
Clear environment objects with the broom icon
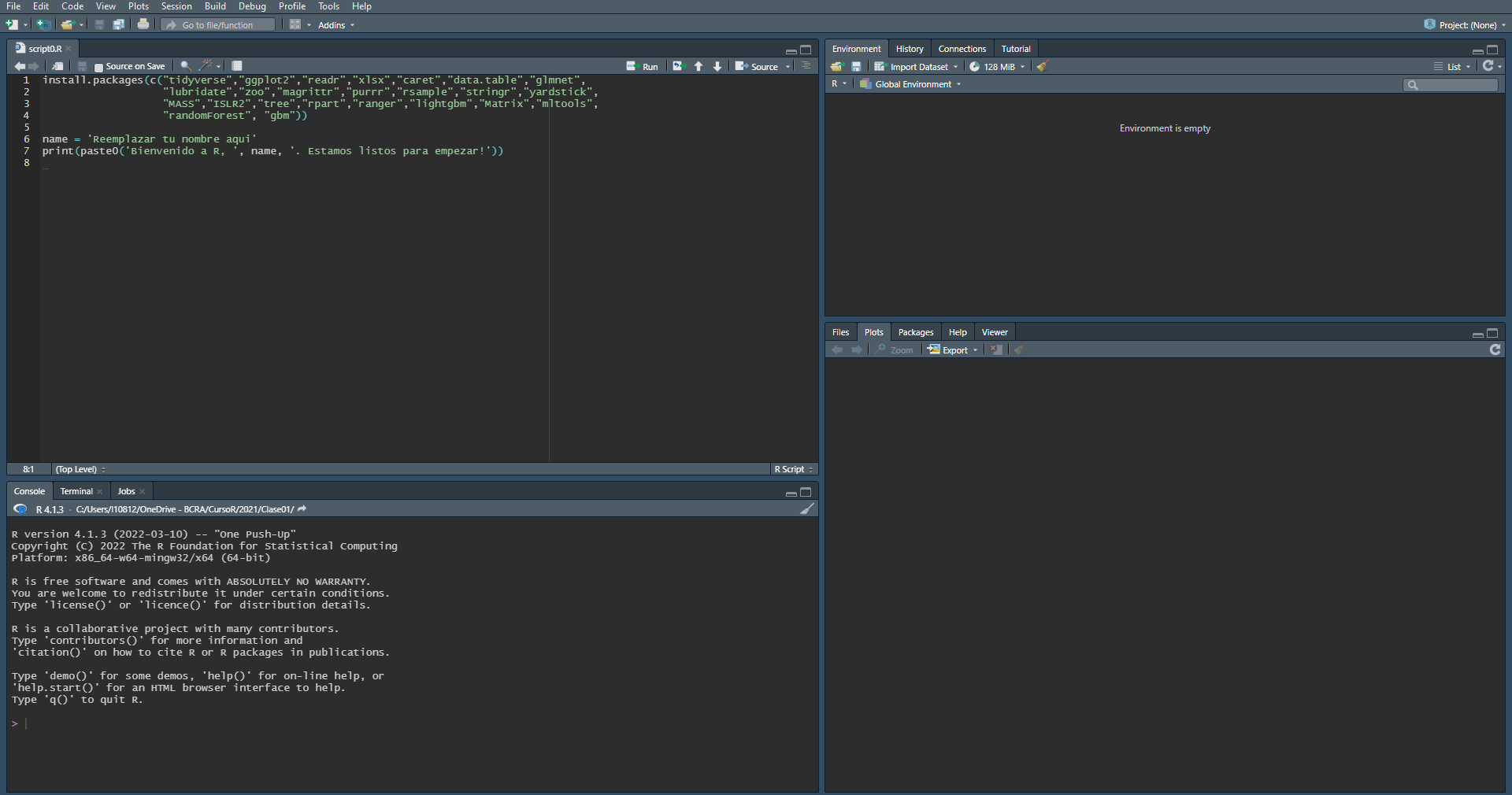click(x=1042, y=67)
